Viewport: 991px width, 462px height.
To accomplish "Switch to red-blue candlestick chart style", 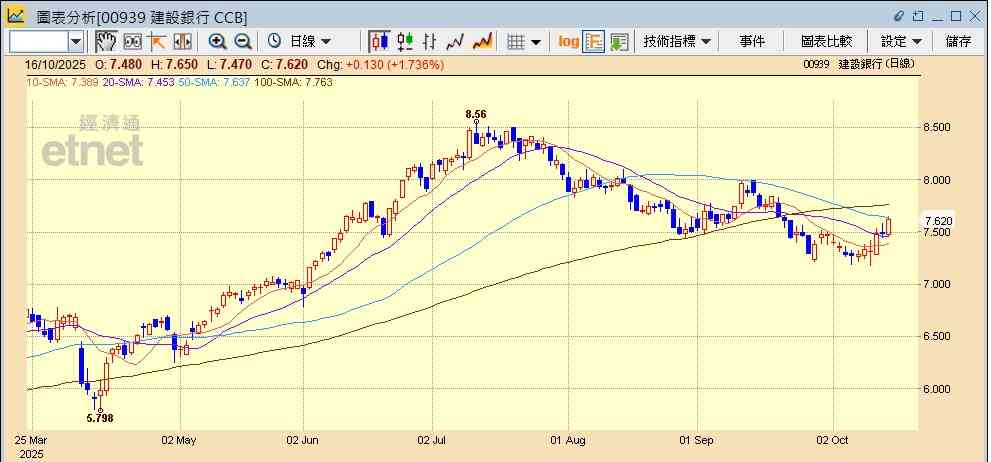I will point(379,41).
